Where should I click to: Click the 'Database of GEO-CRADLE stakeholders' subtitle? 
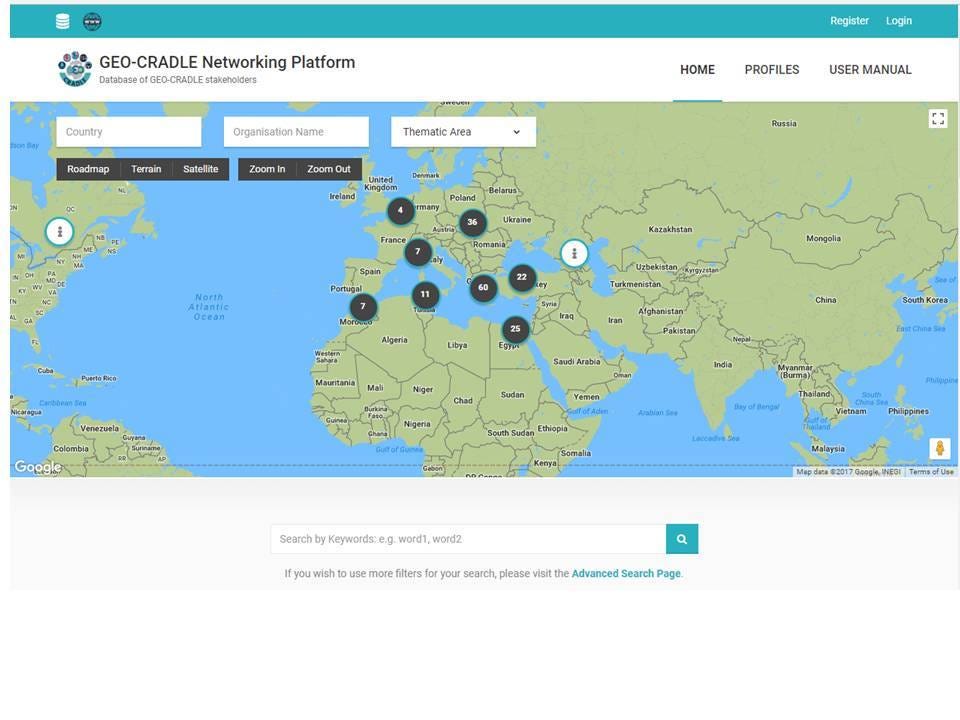pos(178,80)
